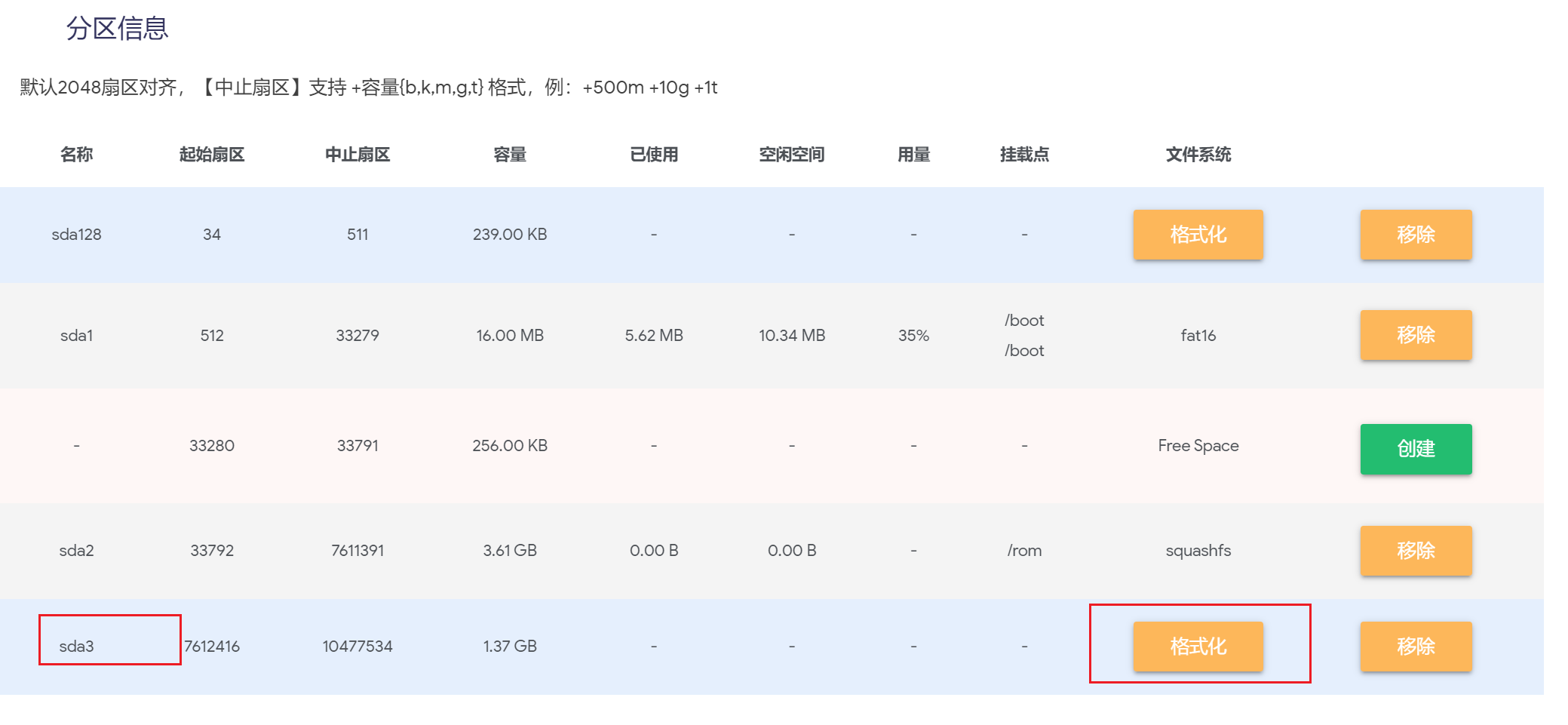Select the sda3 partition name
Image resolution: width=1568 pixels, height=725 pixels.
coord(76,647)
